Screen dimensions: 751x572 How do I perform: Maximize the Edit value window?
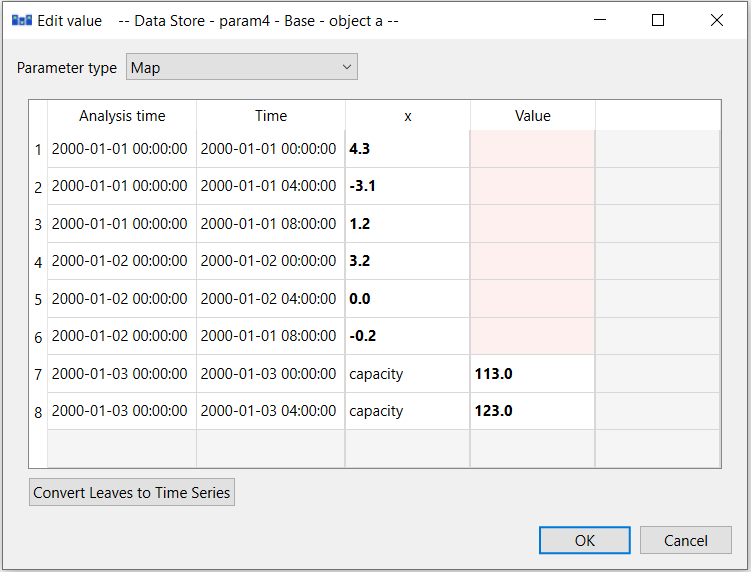(658, 20)
